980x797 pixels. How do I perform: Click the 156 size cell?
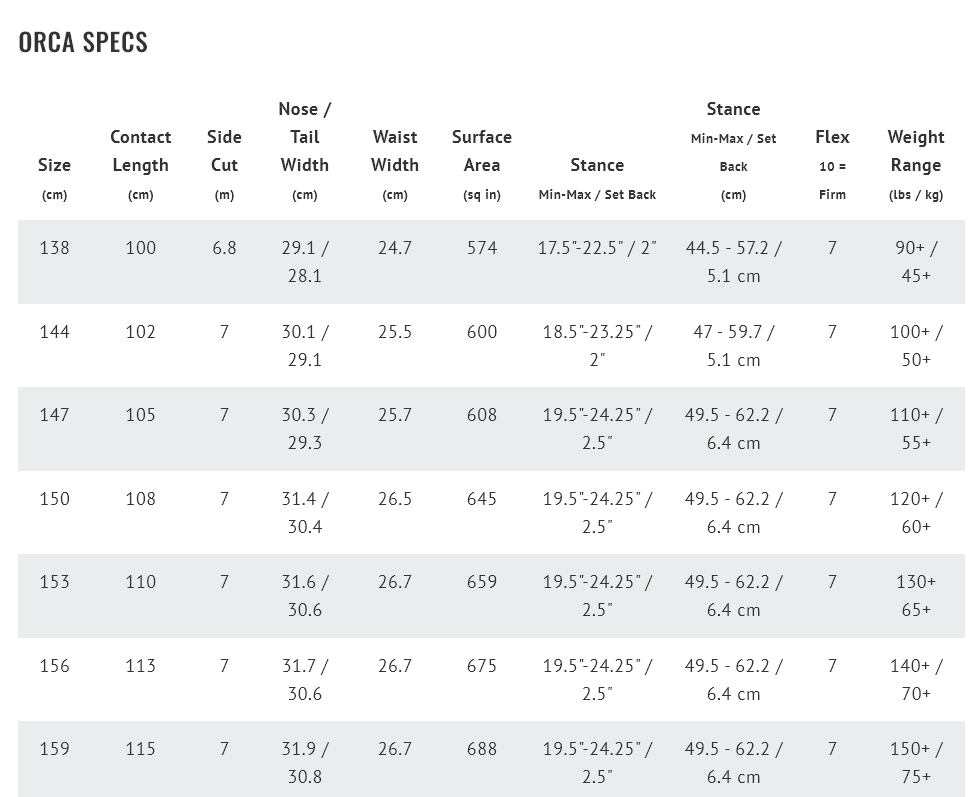point(54,665)
